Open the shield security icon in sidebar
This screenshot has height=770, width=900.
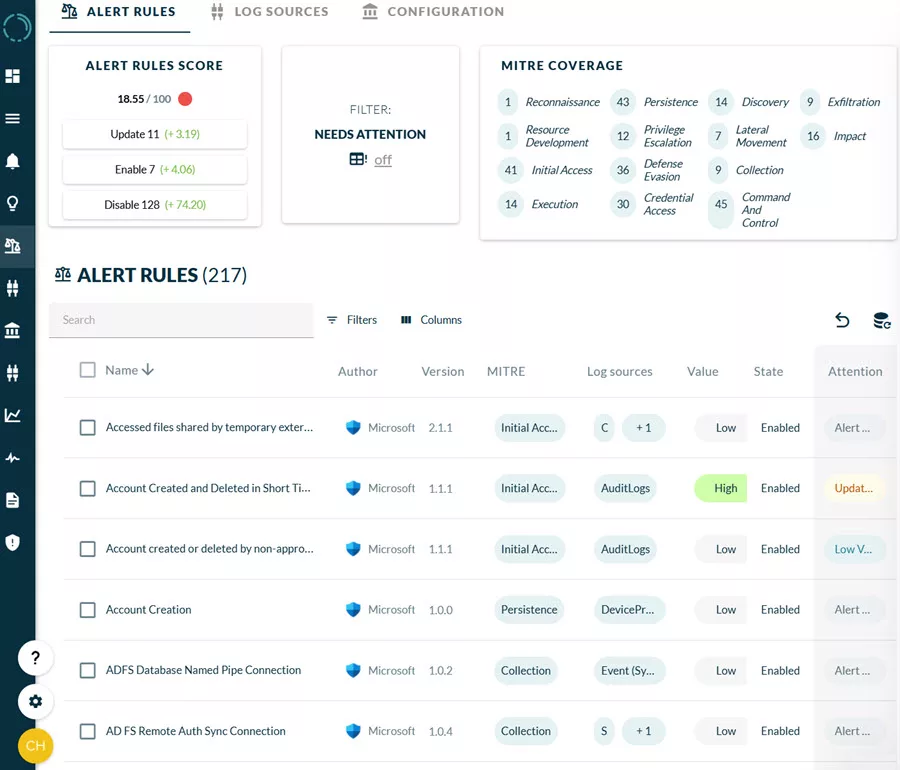[13, 542]
